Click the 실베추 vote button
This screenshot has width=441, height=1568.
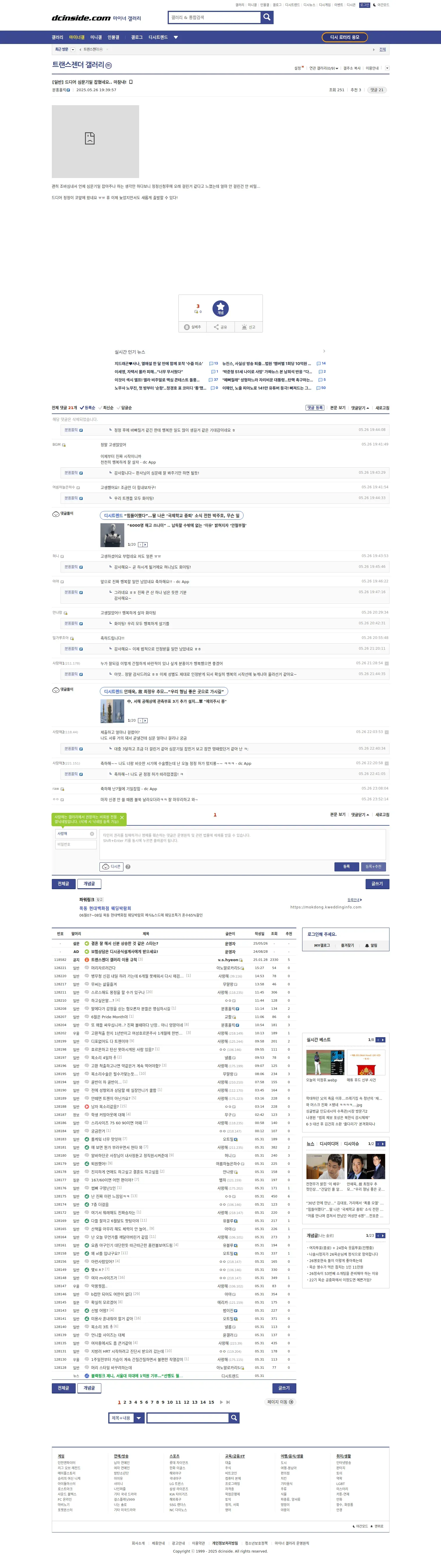pyautogui.click(x=192, y=327)
